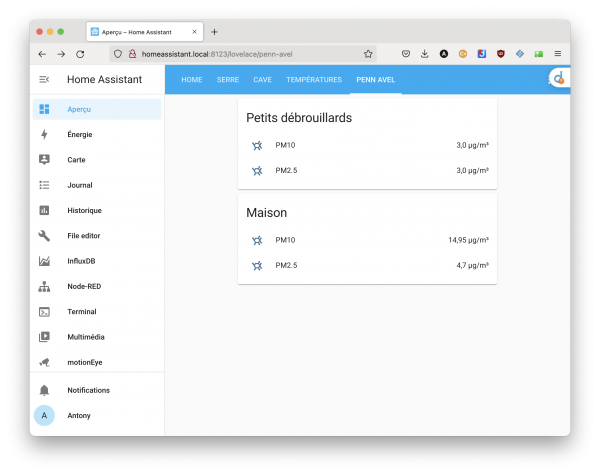Viewport: 600px width, 475px height.
Task: Open motionEye in sidebar
Action: (85, 362)
